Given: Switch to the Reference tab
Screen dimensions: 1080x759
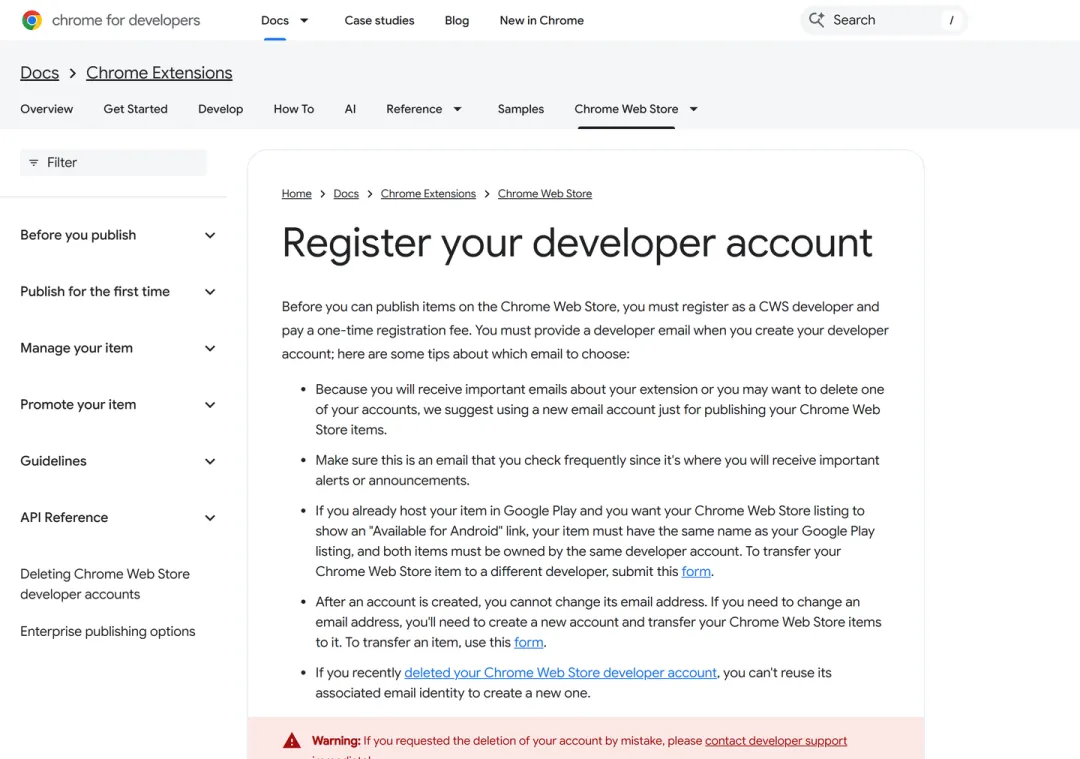Looking at the screenshot, I should point(414,109).
